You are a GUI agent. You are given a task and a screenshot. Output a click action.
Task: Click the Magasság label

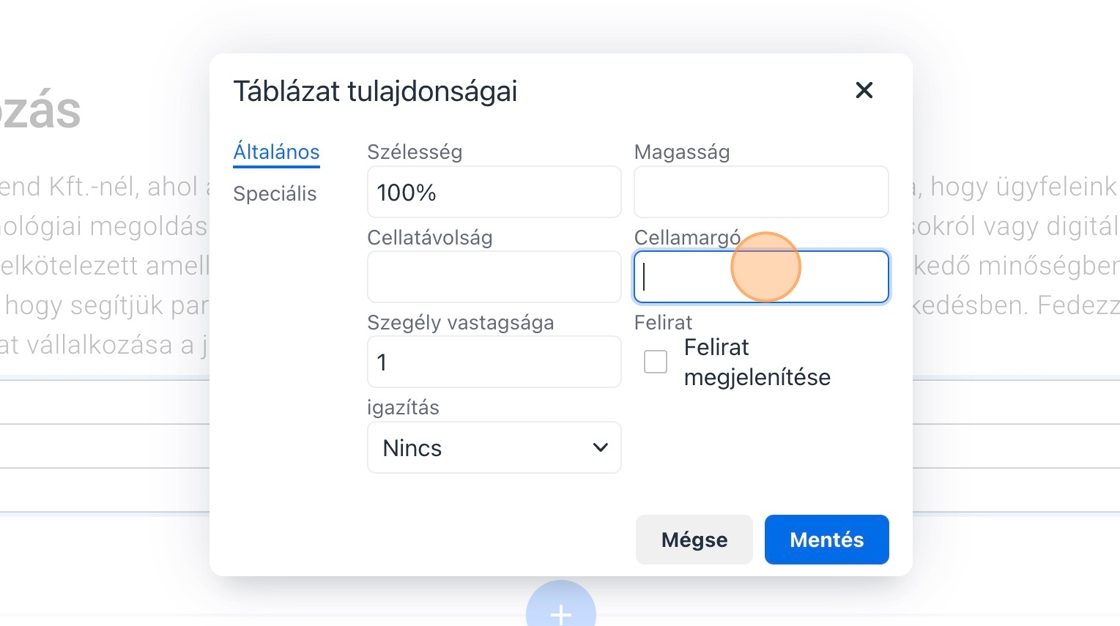coord(682,152)
